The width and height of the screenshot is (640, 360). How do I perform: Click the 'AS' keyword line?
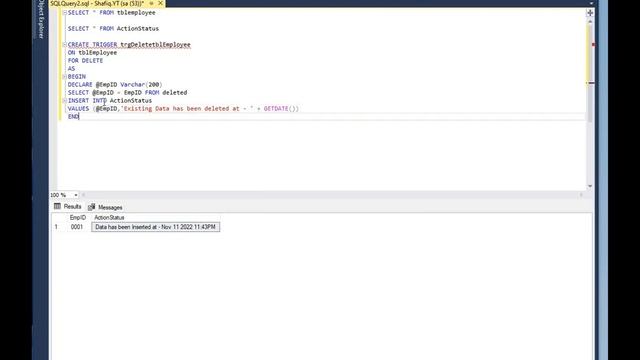[71, 69]
